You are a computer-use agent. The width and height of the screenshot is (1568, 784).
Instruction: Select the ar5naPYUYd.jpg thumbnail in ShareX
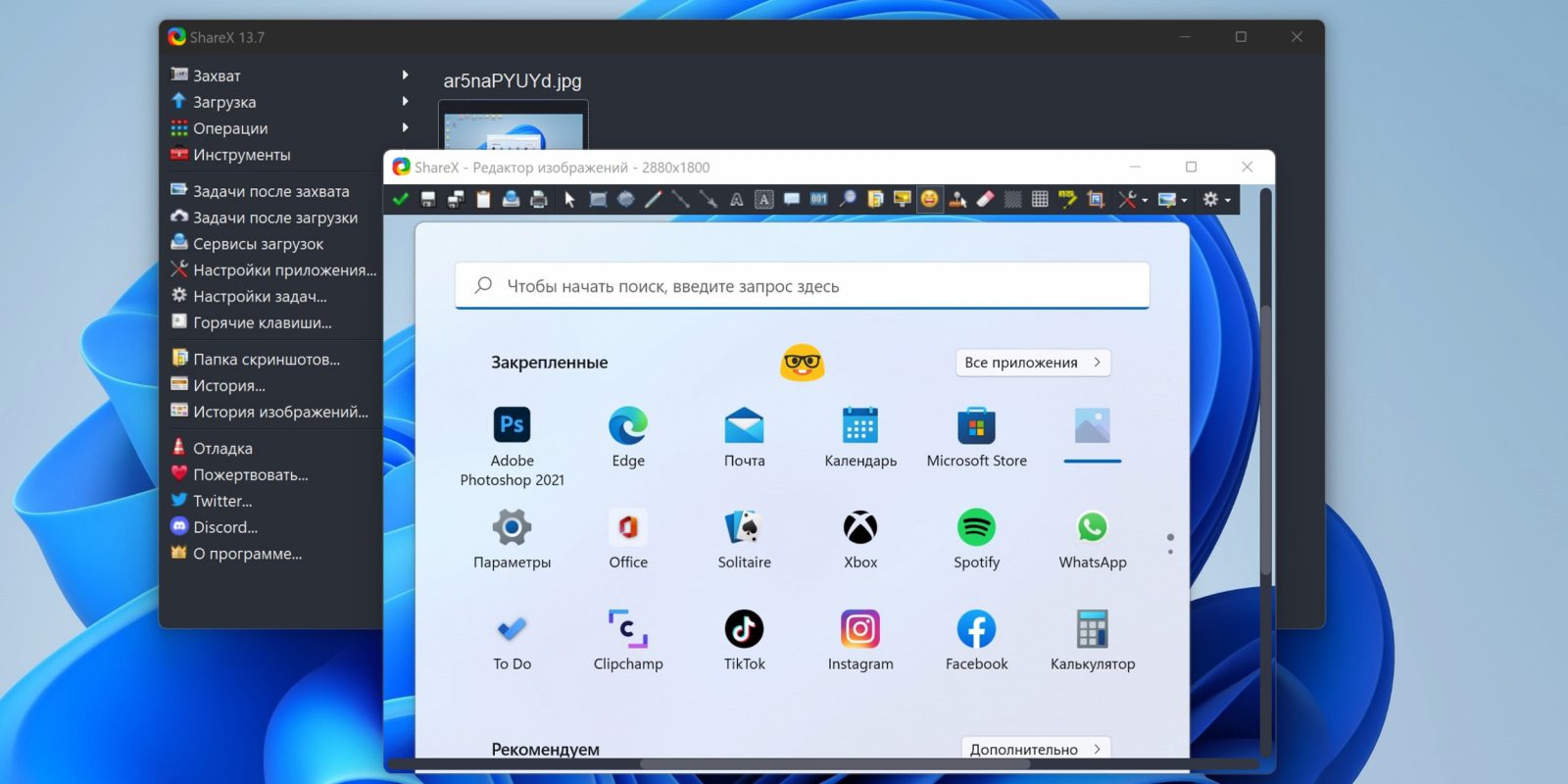(514, 125)
